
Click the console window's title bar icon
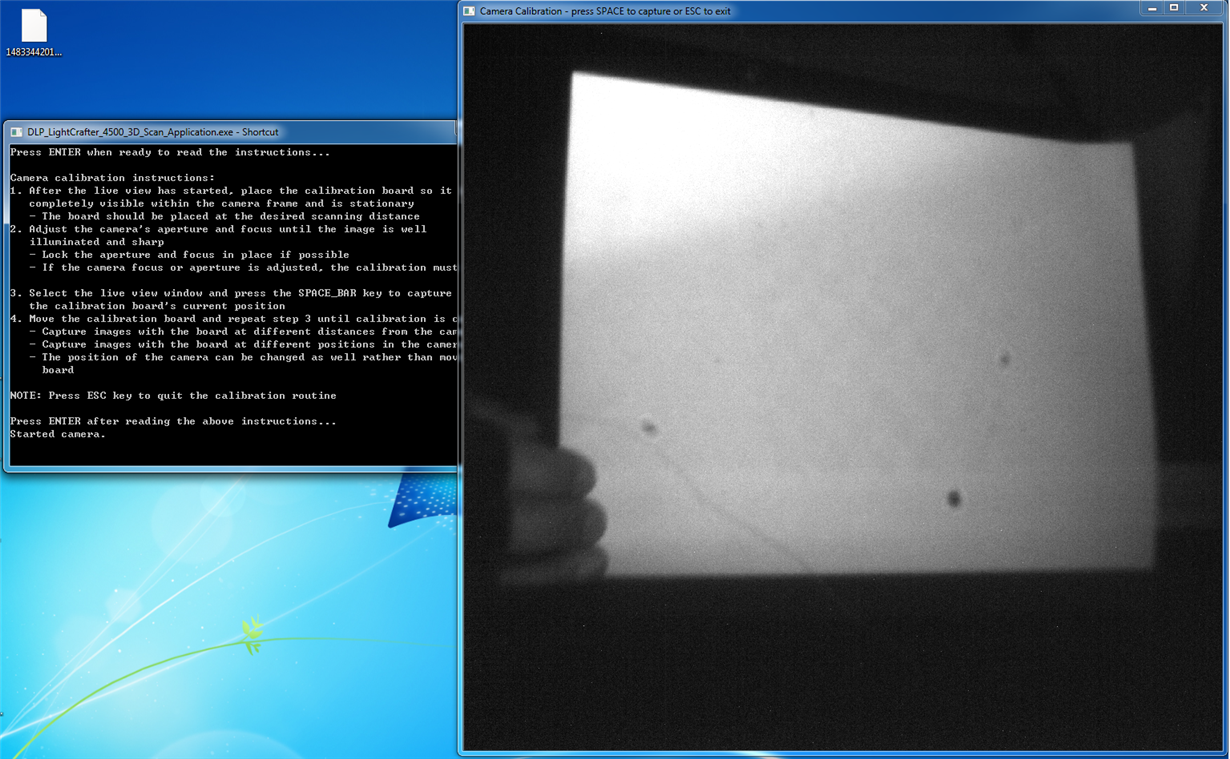[x=17, y=132]
